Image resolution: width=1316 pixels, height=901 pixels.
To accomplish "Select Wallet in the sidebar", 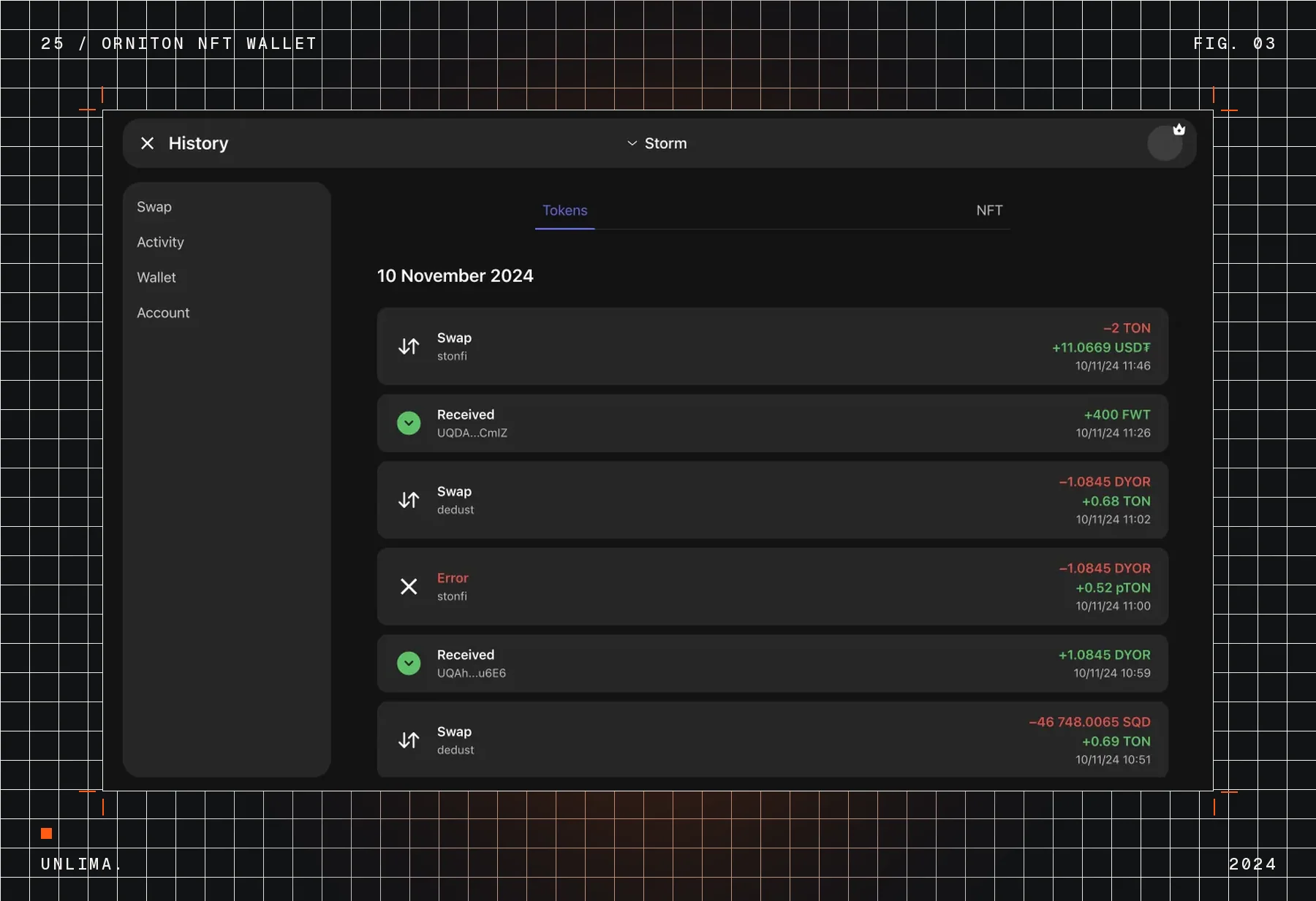I will click(156, 278).
